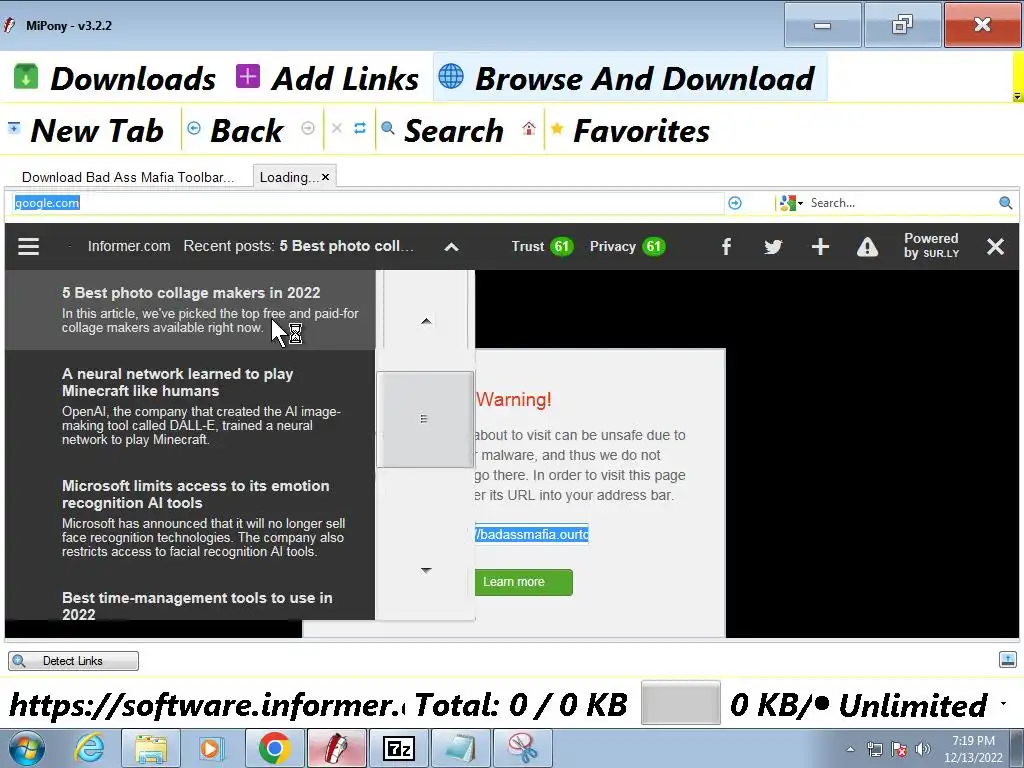Share on Twitter icon

[773, 246]
